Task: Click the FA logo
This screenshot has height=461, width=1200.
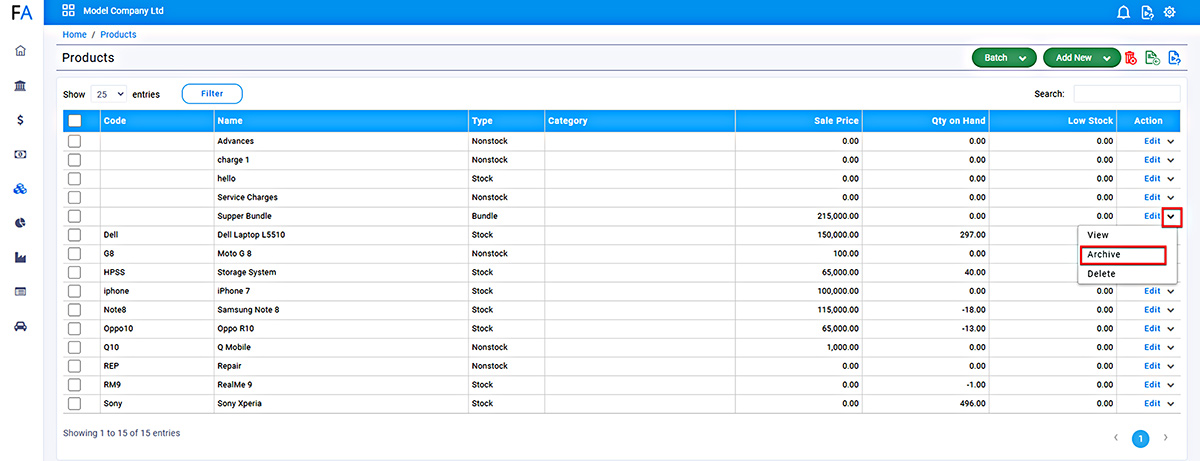Action: [21, 13]
